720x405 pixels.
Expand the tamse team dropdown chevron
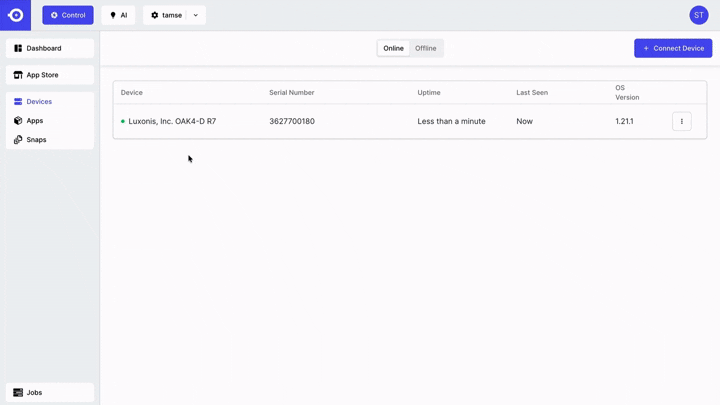pos(196,15)
